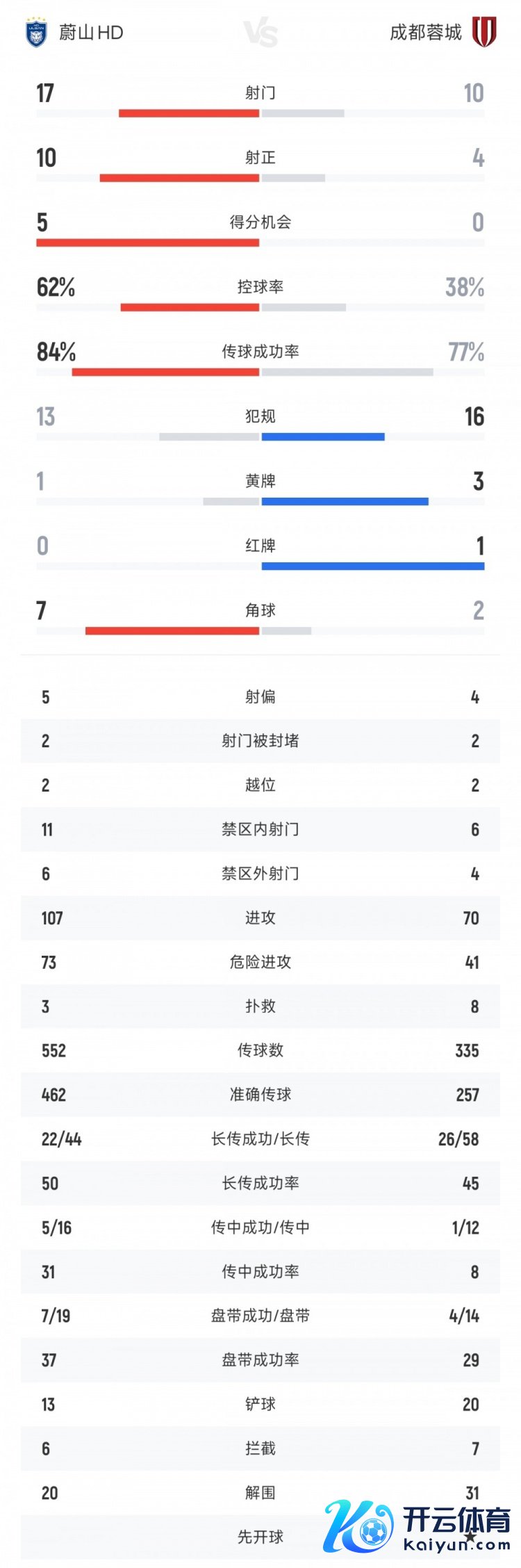Click the 危险进攻 stat row
Screen dimensions: 521x1568
260,962
